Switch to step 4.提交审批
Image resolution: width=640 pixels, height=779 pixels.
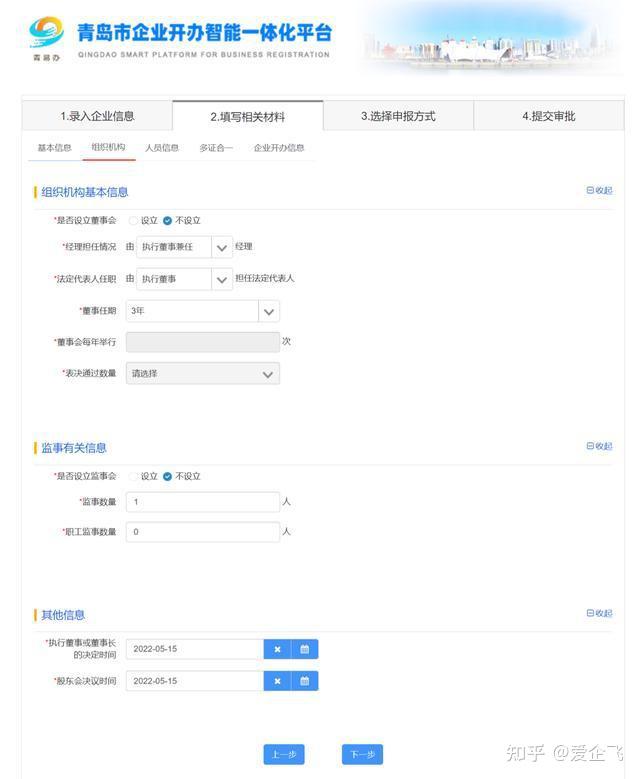(549, 116)
